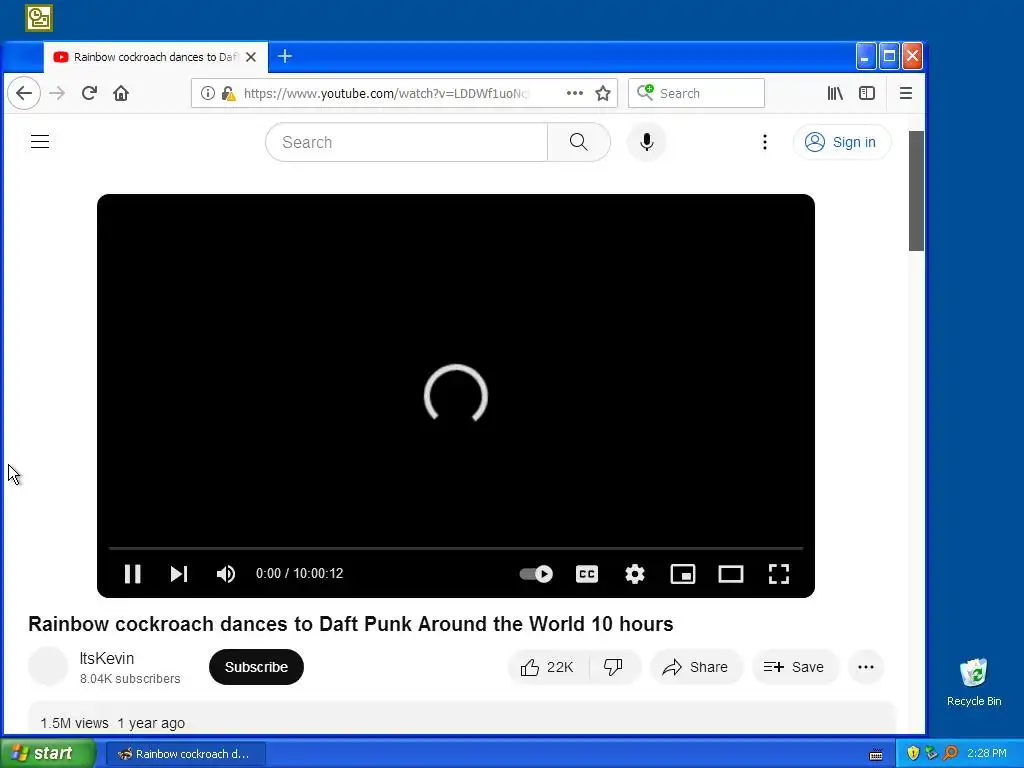This screenshot has width=1024, height=768.
Task: Open the browser home page
Action: [121, 93]
